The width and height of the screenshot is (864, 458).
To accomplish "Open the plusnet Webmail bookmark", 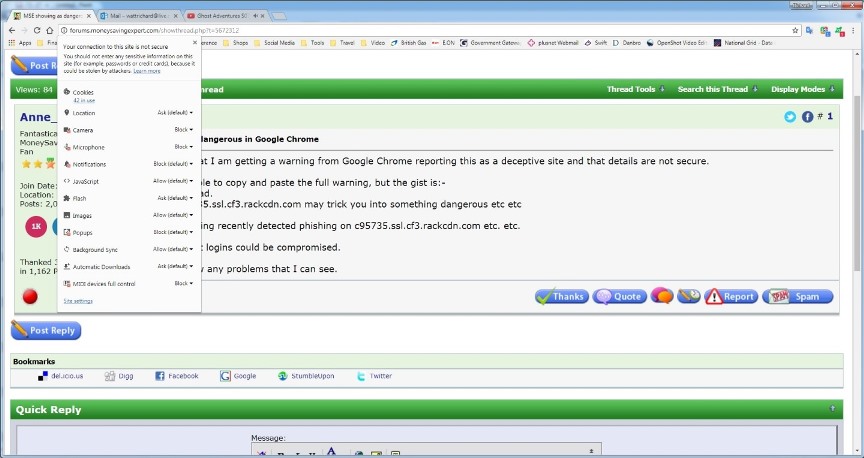I will coord(553,42).
